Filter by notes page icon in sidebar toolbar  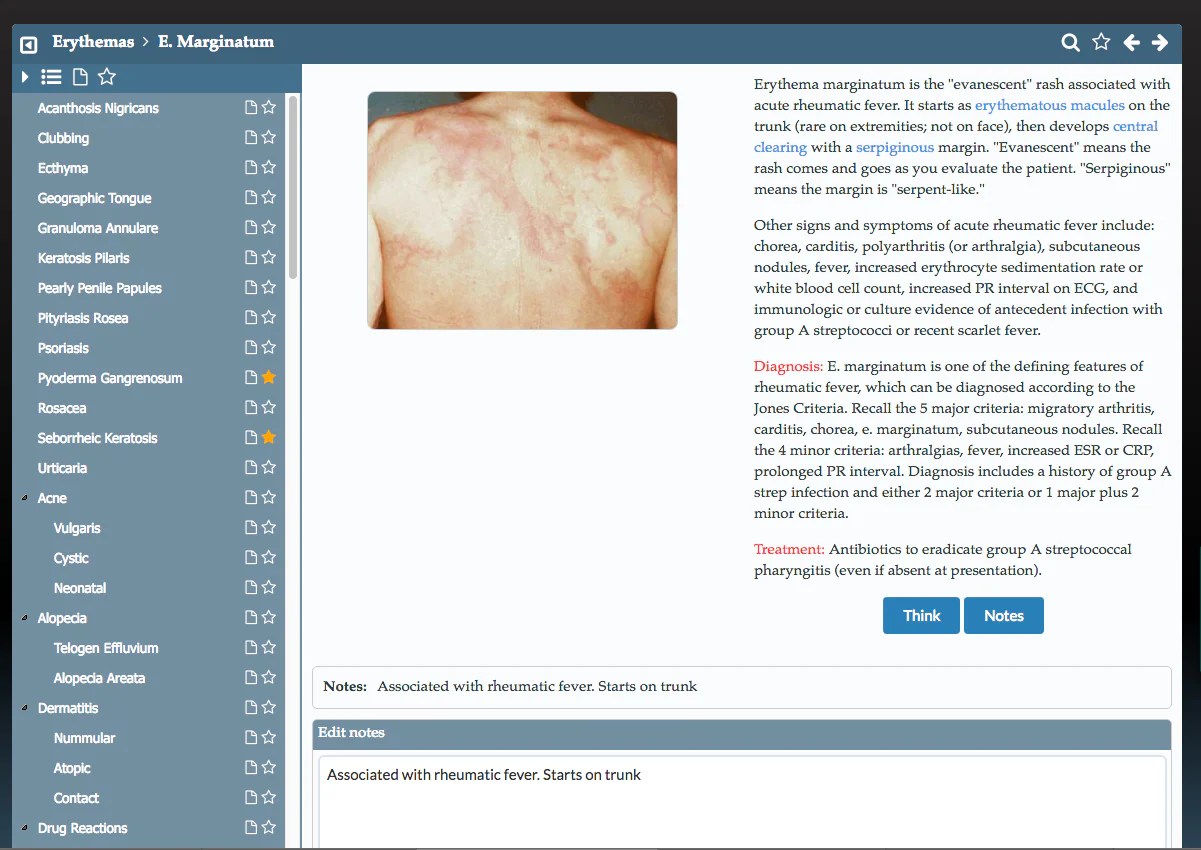pos(80,77)
